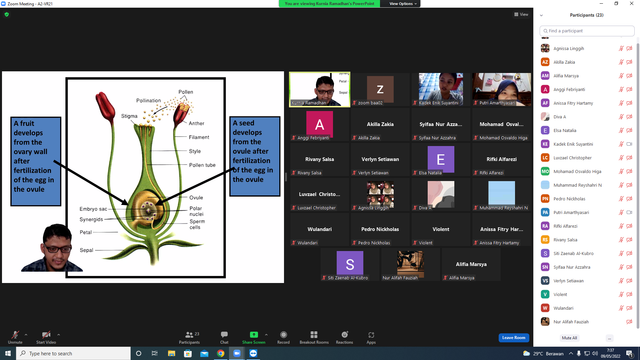Click the green encryption shield icon
Viewport: 640px width, 360px height.
pyautogui.click(x=7, y=14)
